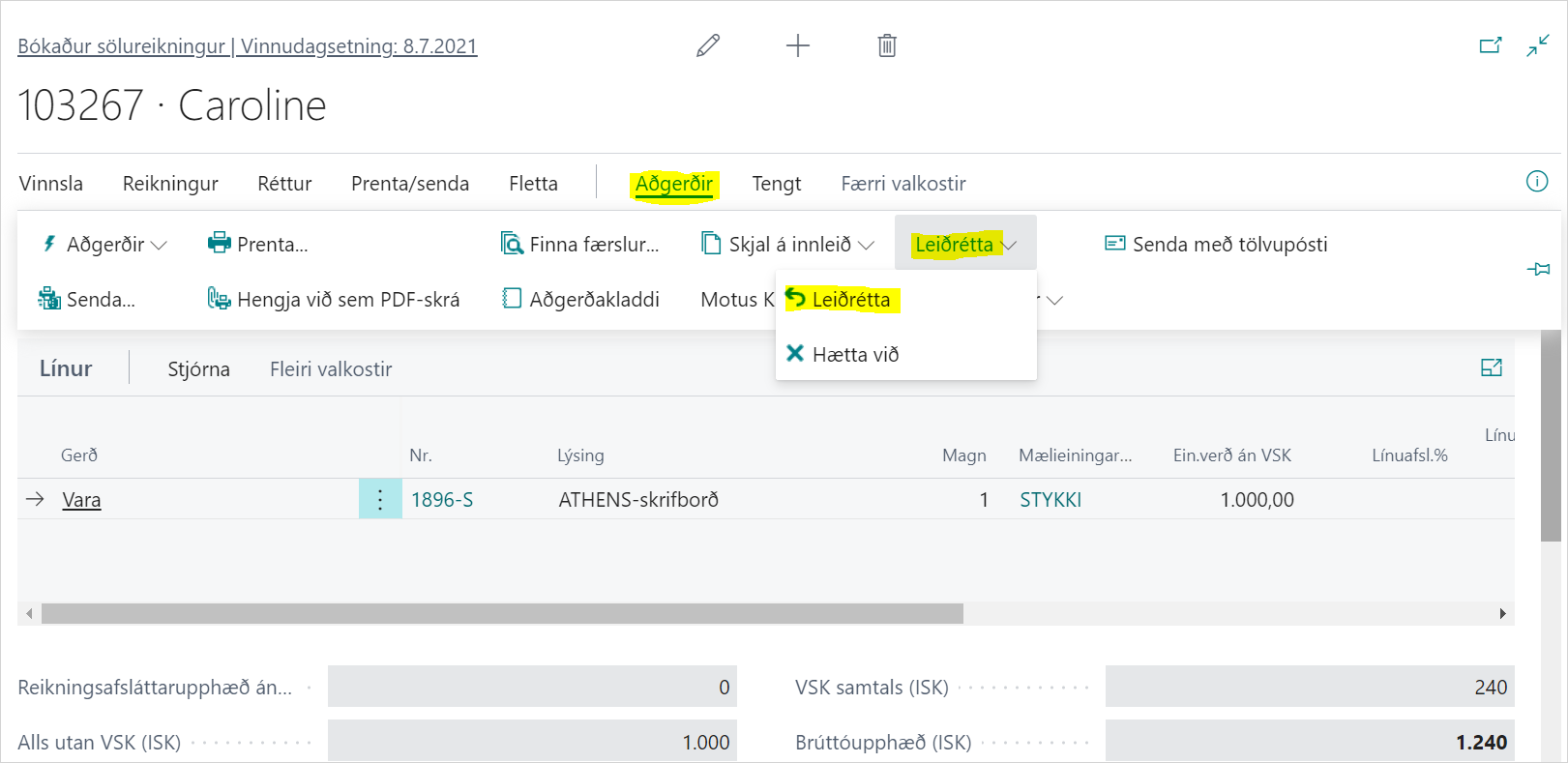This screenshot has width=1568, height=763.
Task: Click the collapse page arrows icon
Action: (1537, 45)
